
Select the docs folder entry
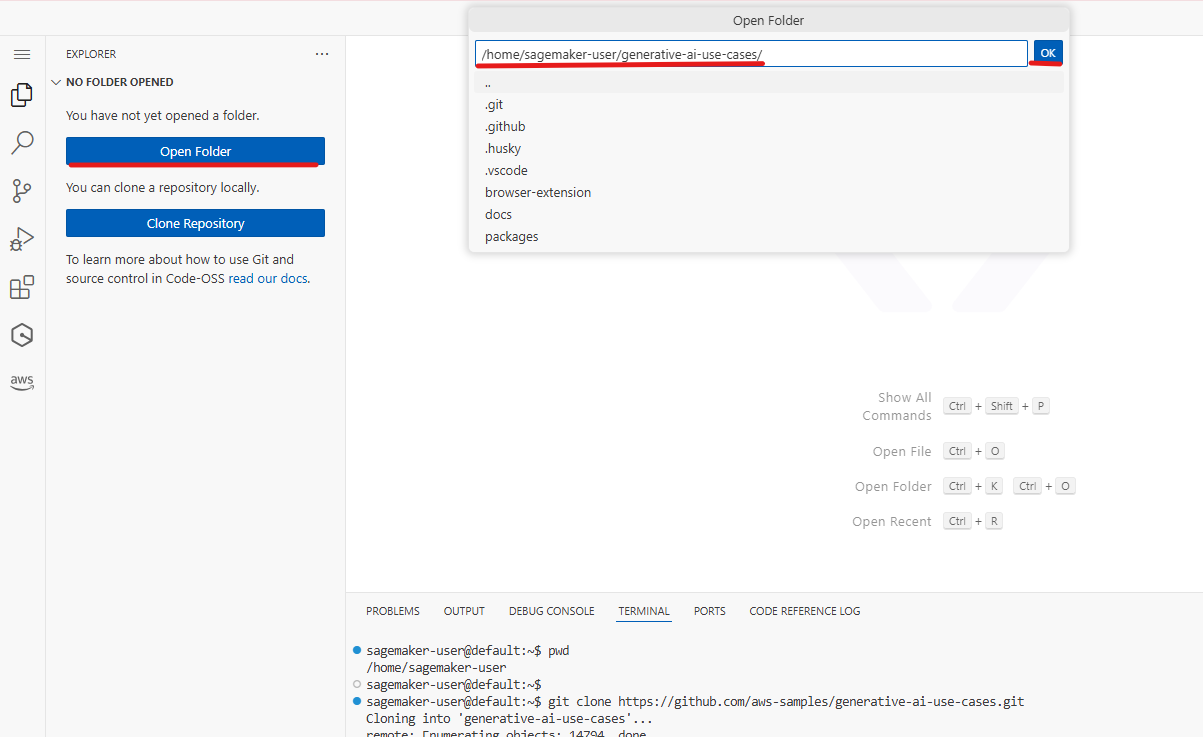[769, 214]
